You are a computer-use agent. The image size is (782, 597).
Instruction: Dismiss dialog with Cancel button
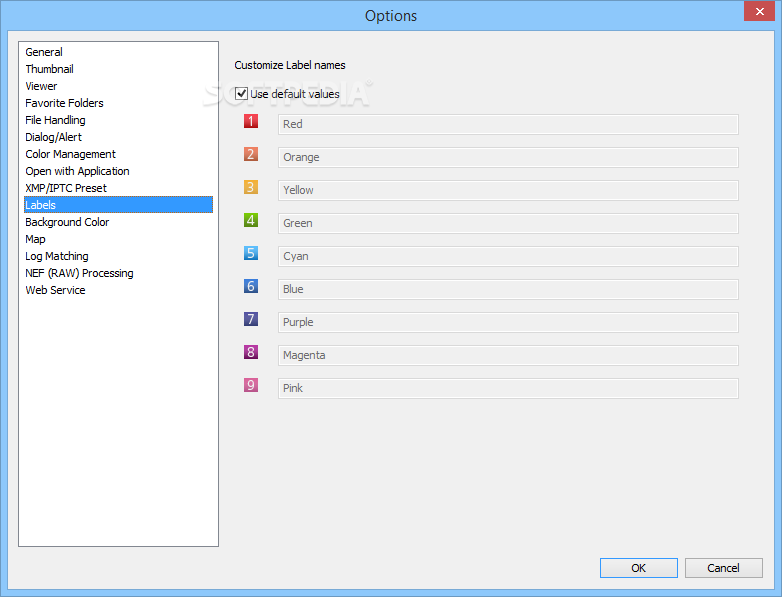click(x=723, y=568)
